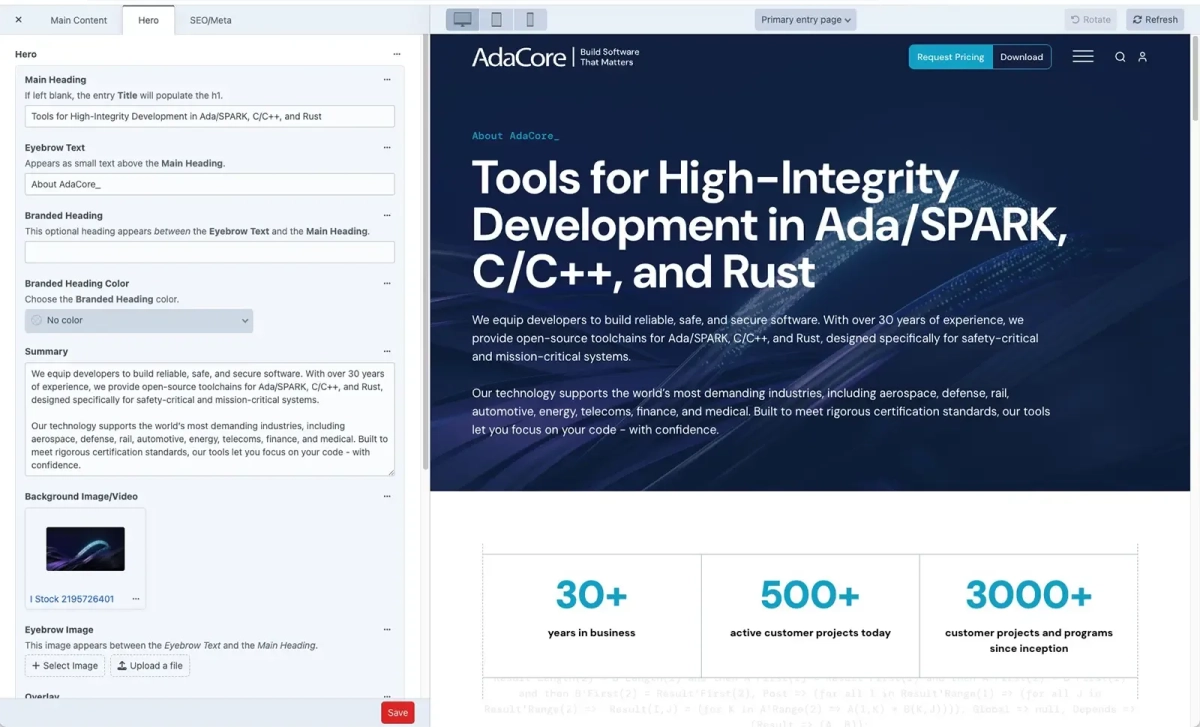The width and height of the screenshot is (1200, 727).
Task: Open the Summary field actions menu
Action: 387,351
